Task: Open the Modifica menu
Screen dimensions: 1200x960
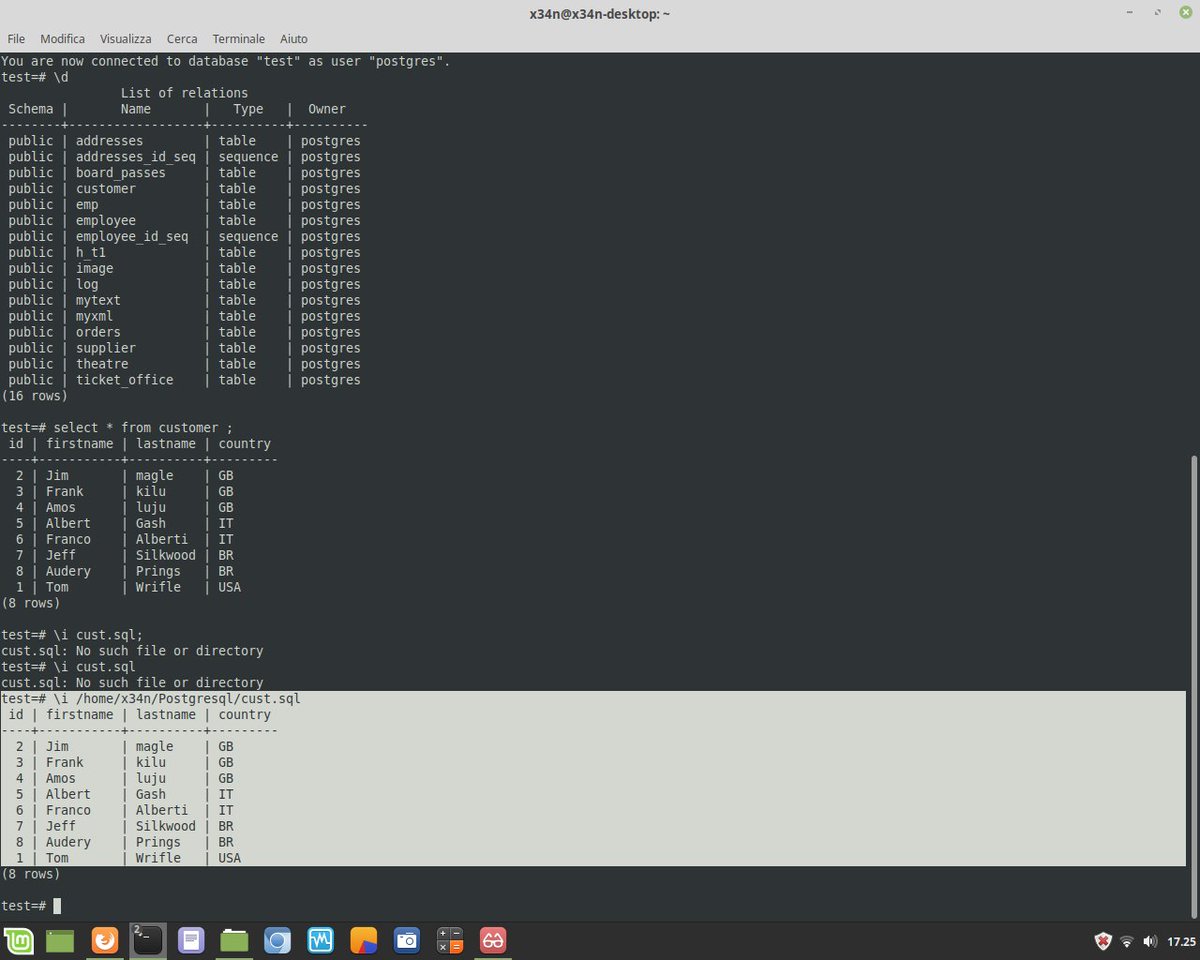Action: coord(62,39)
